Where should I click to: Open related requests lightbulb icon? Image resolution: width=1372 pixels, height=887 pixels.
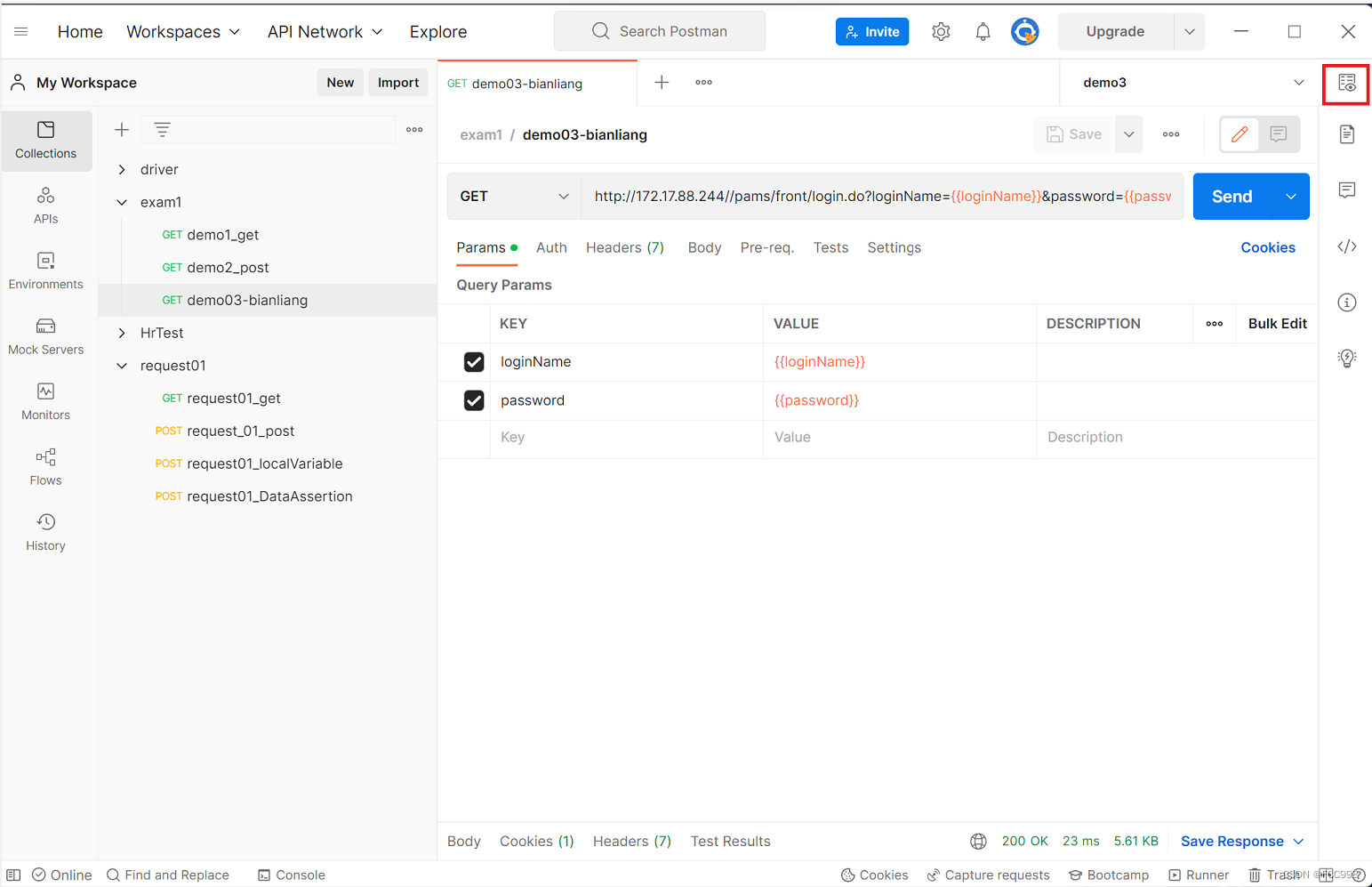[1347, 358]
